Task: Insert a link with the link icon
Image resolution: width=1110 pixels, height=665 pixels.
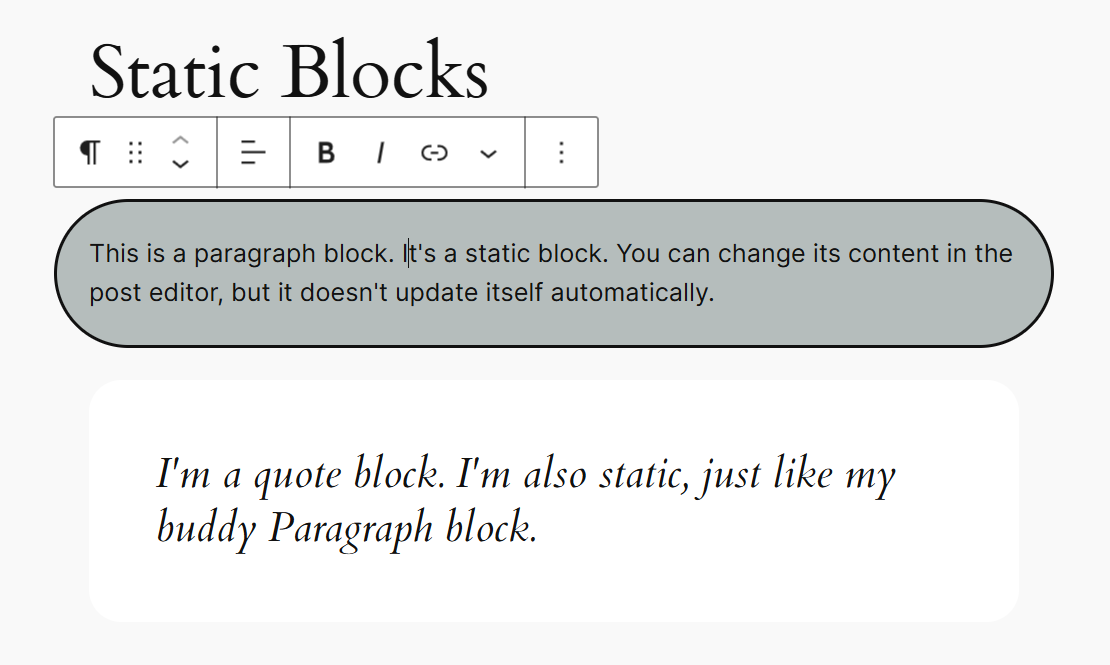Action: coord(434,153)
